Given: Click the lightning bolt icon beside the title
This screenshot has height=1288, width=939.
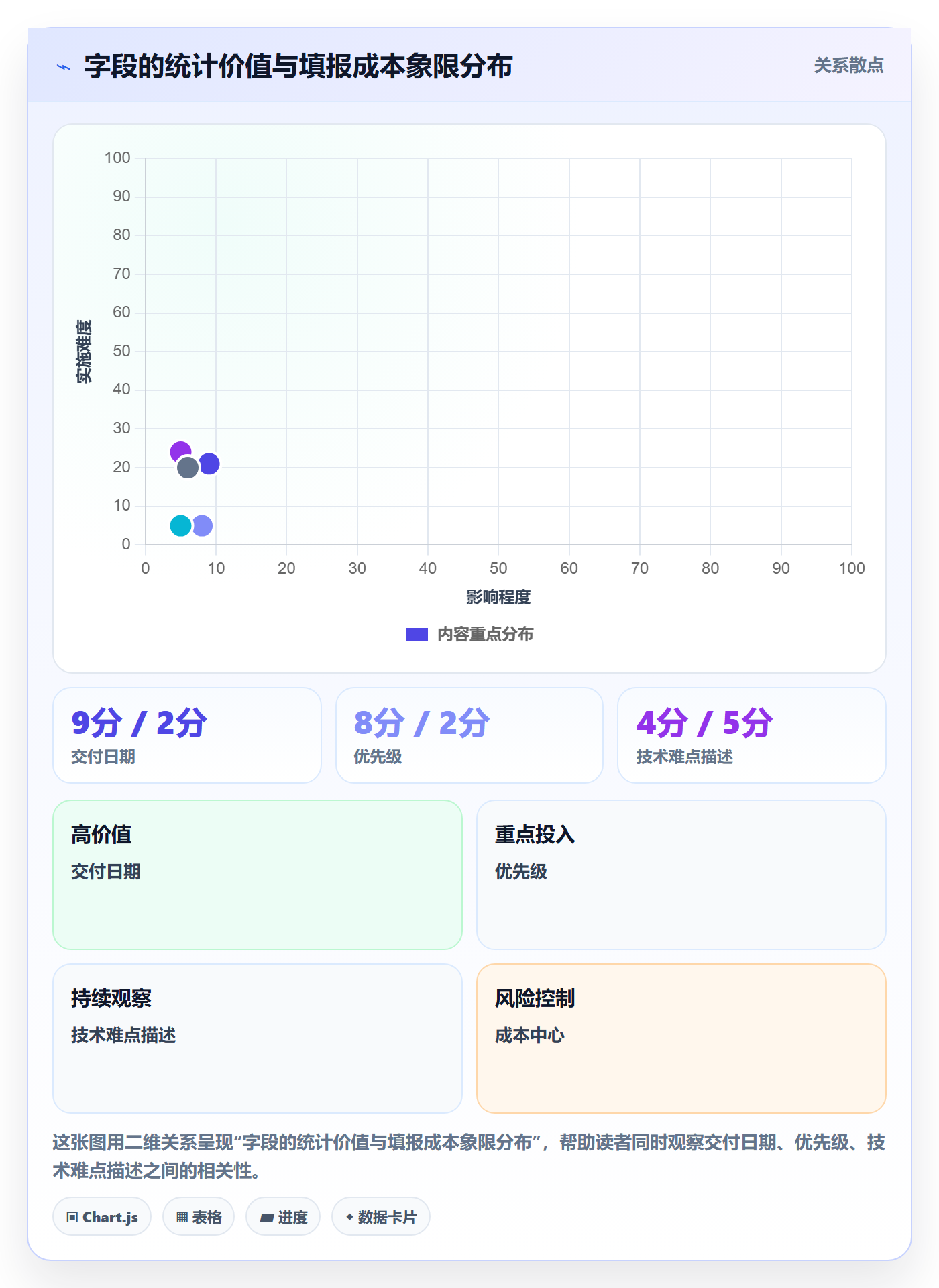Looking at the screenshot, I should click(x=64, y=67).
